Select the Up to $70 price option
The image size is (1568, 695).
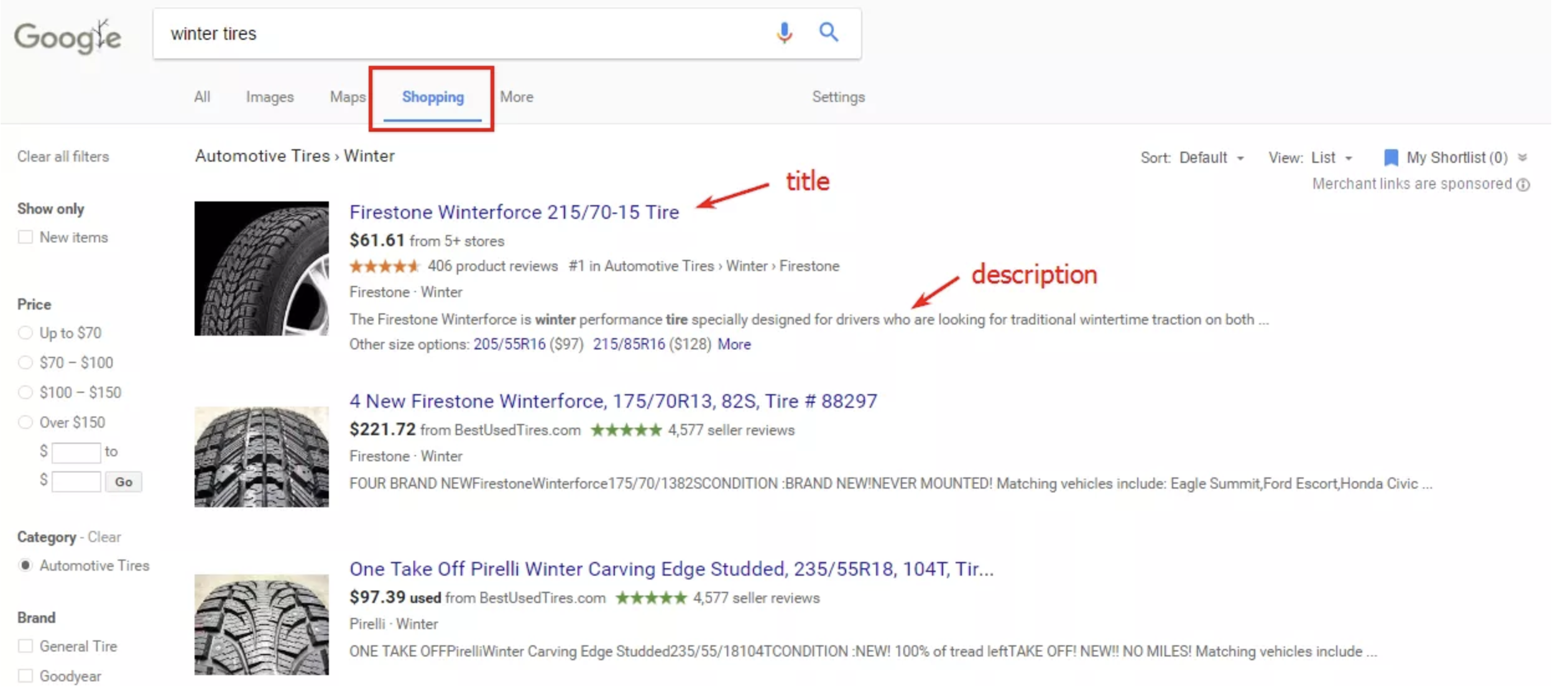(25, 333)
